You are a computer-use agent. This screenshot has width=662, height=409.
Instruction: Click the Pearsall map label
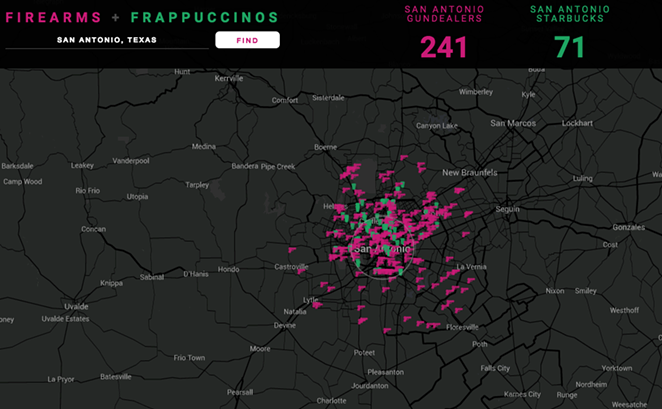coord(240,393)
